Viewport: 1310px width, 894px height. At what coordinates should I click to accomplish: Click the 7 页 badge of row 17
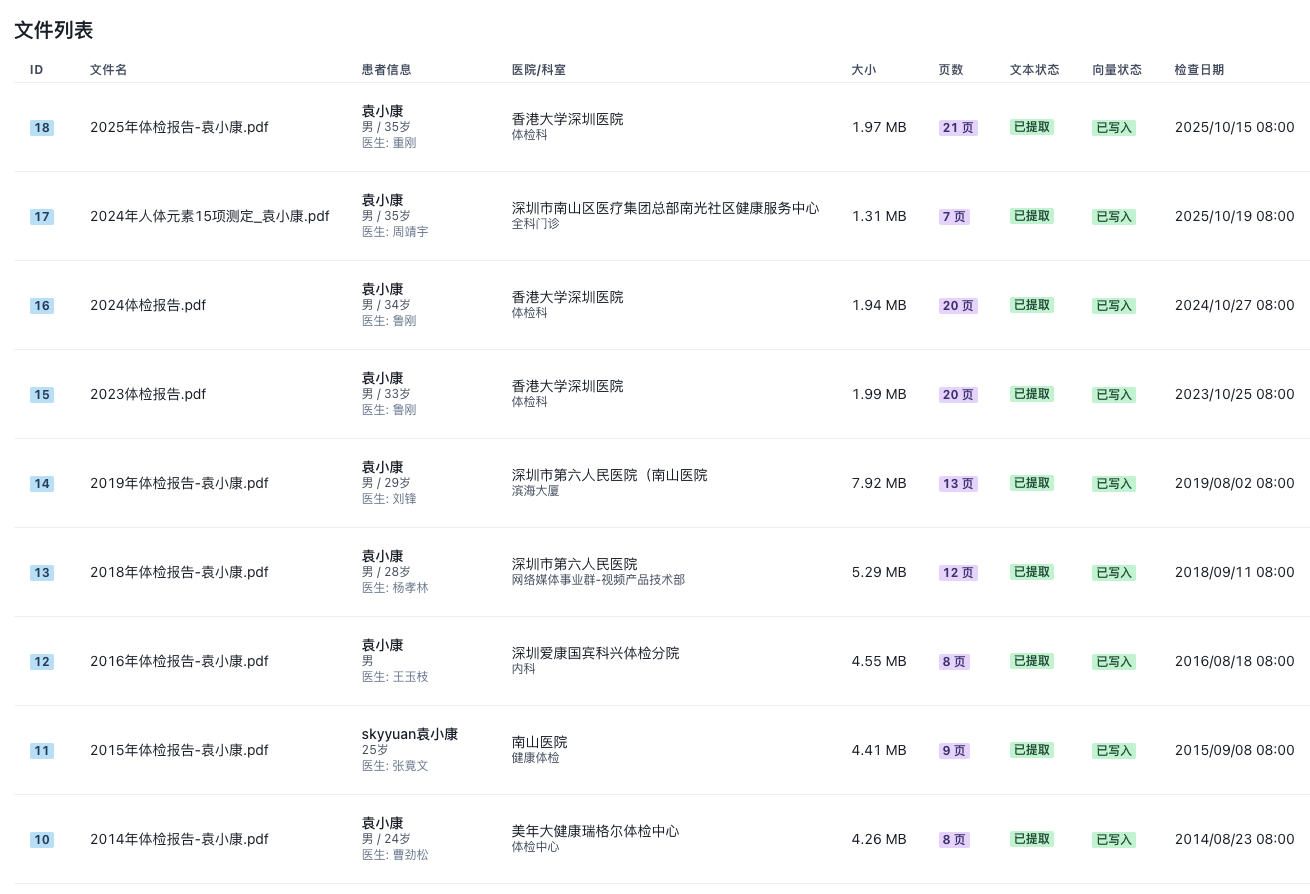953,216
